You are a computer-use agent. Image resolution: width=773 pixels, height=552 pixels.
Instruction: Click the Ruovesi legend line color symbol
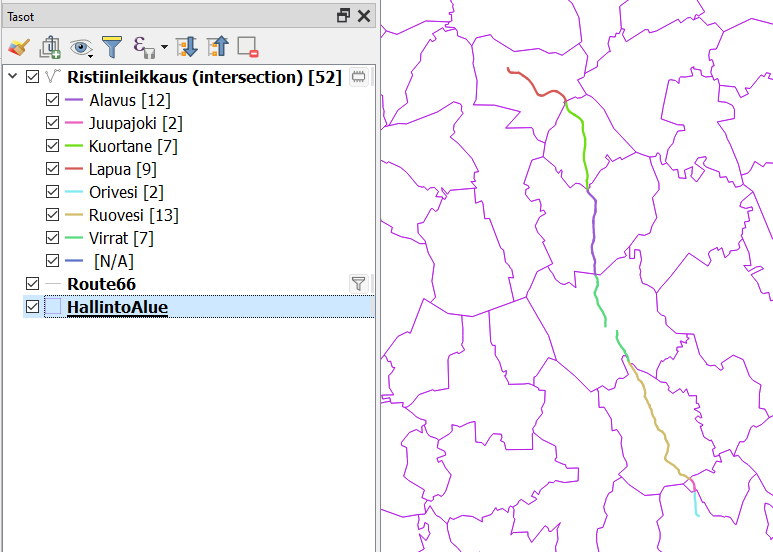coord(74,215)
